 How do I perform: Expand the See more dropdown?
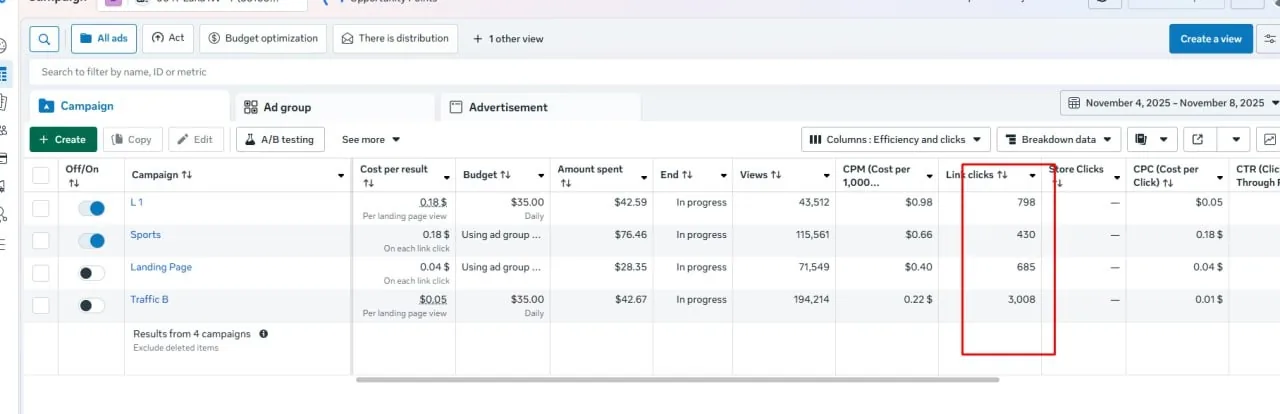point(371,140)
